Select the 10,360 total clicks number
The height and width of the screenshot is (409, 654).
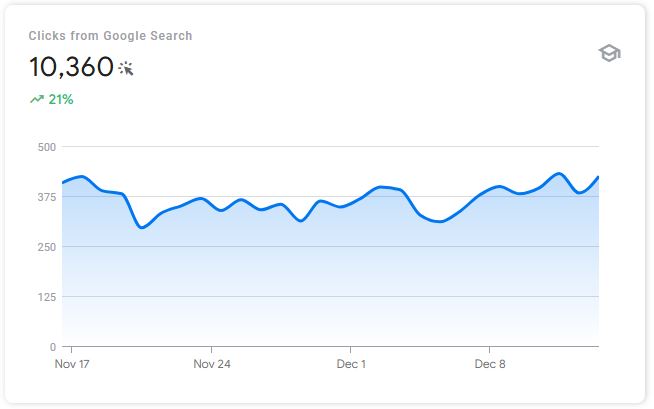coord(70,67)
